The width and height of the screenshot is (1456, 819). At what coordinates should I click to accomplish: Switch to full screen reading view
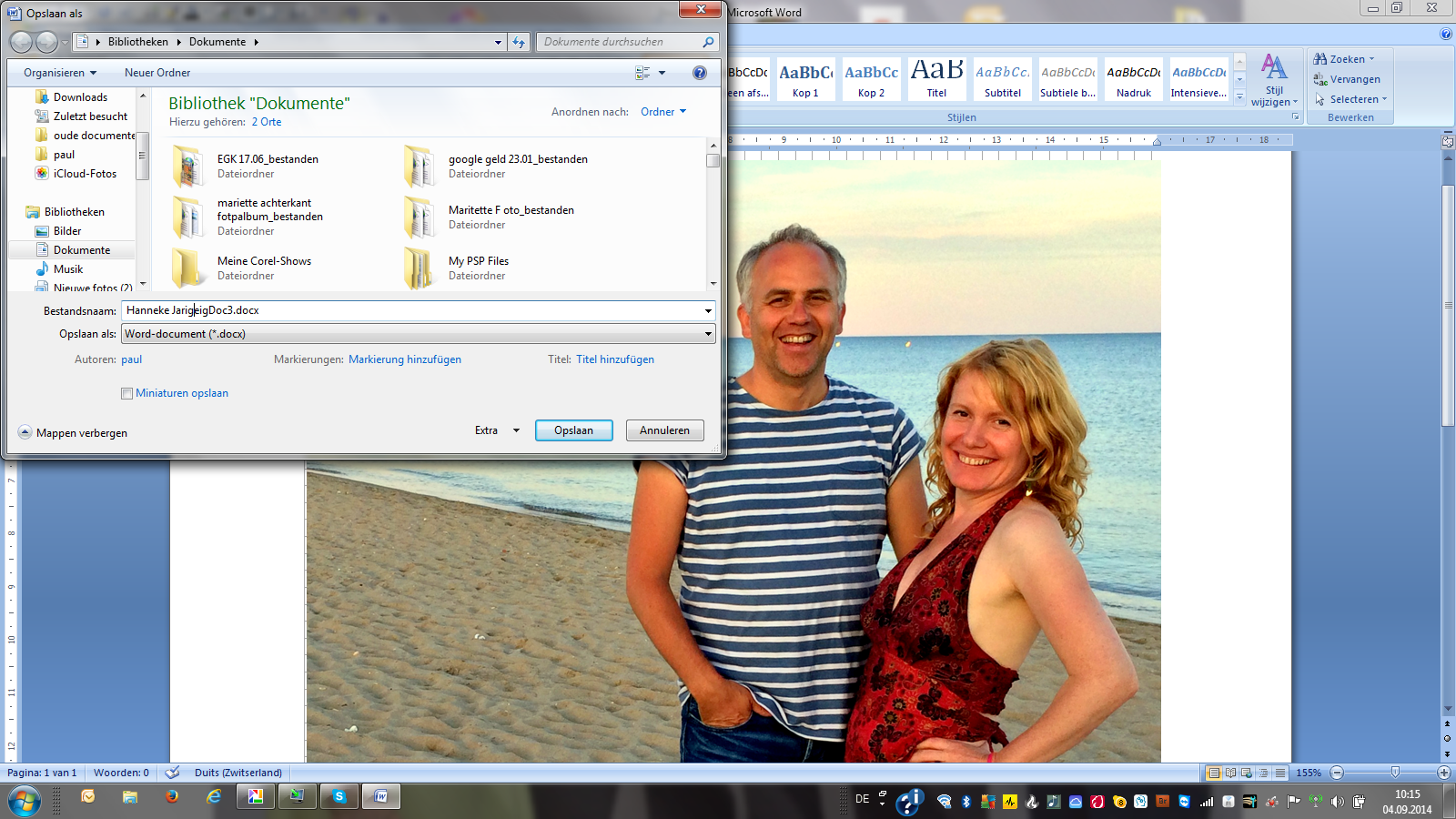point(1230,773)
